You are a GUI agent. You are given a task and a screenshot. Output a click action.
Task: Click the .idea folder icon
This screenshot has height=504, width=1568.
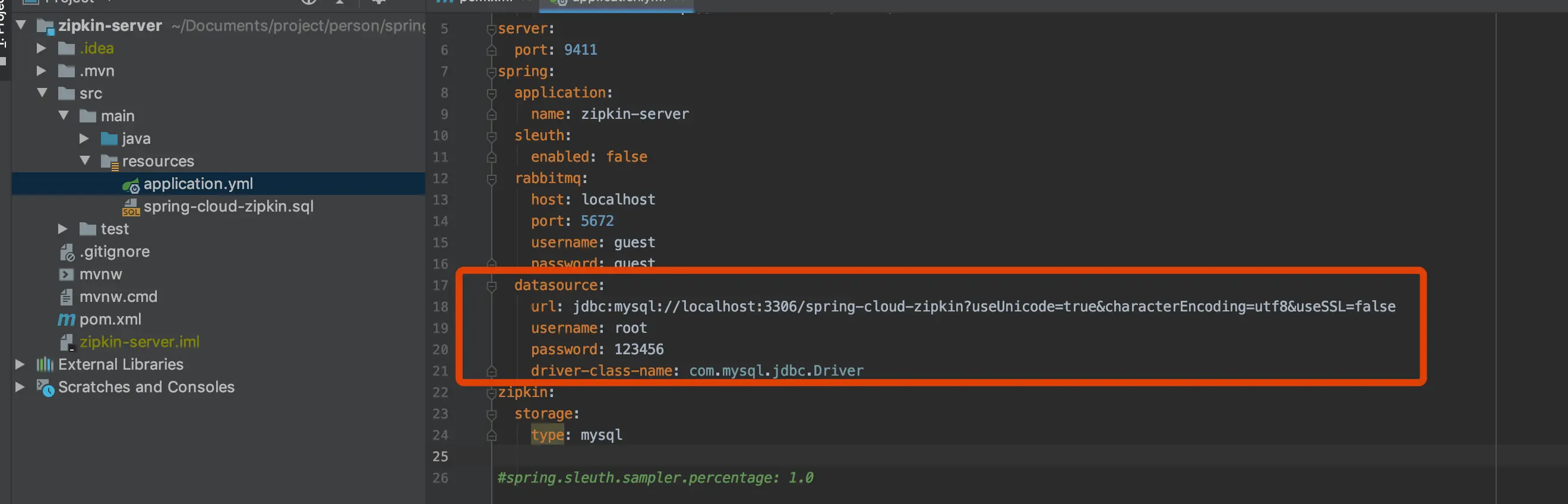67,48
